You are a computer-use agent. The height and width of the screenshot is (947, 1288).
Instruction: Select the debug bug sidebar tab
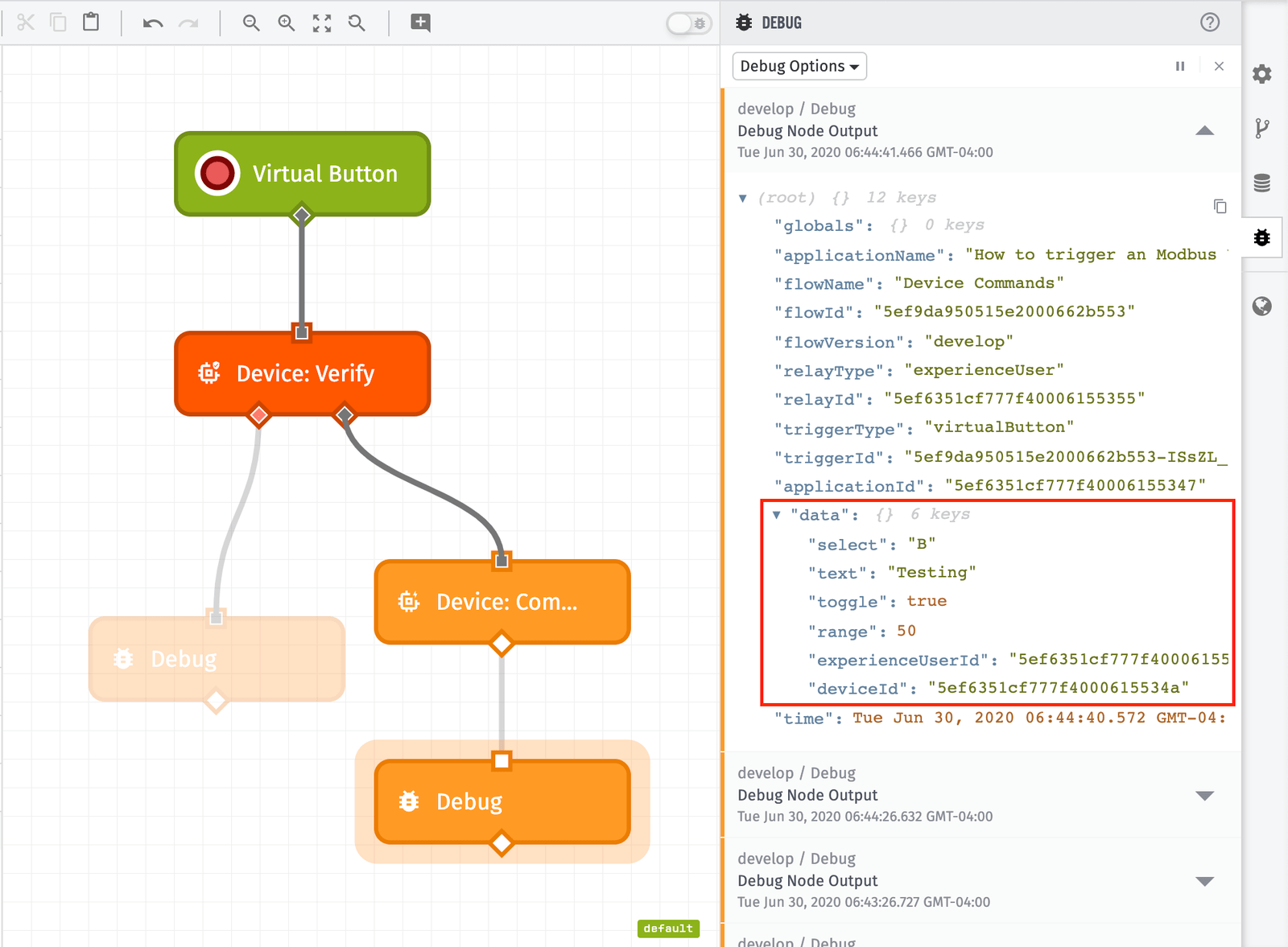(x=1261, y=237)
